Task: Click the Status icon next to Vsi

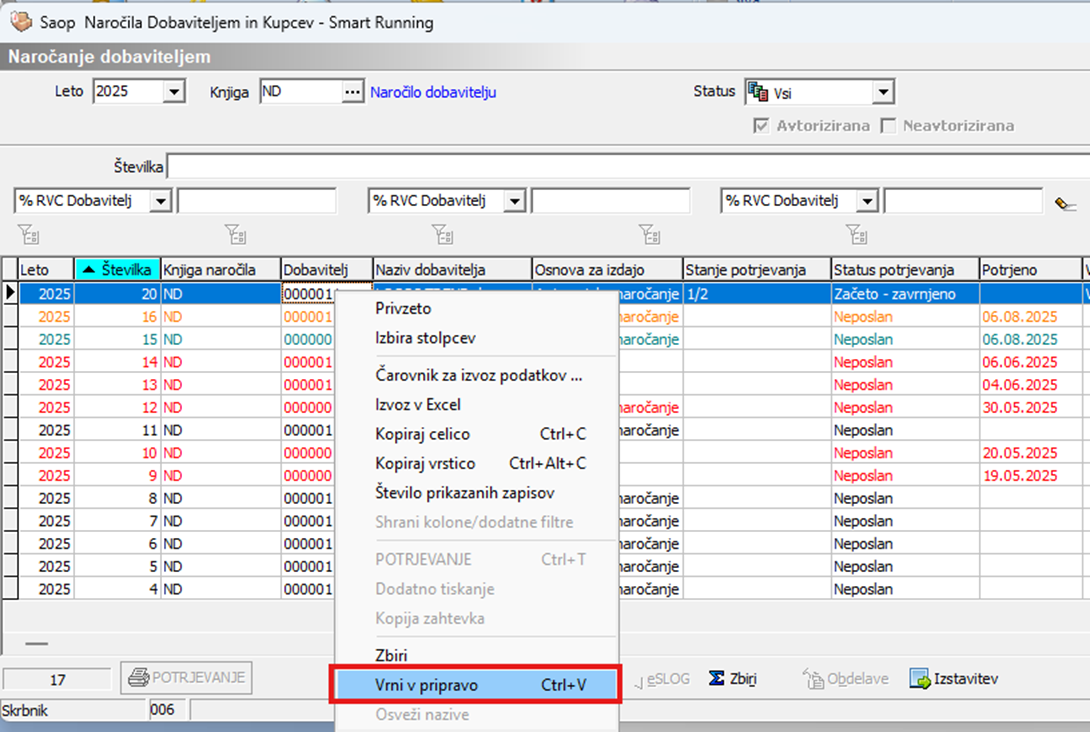Action: point(758,92)
